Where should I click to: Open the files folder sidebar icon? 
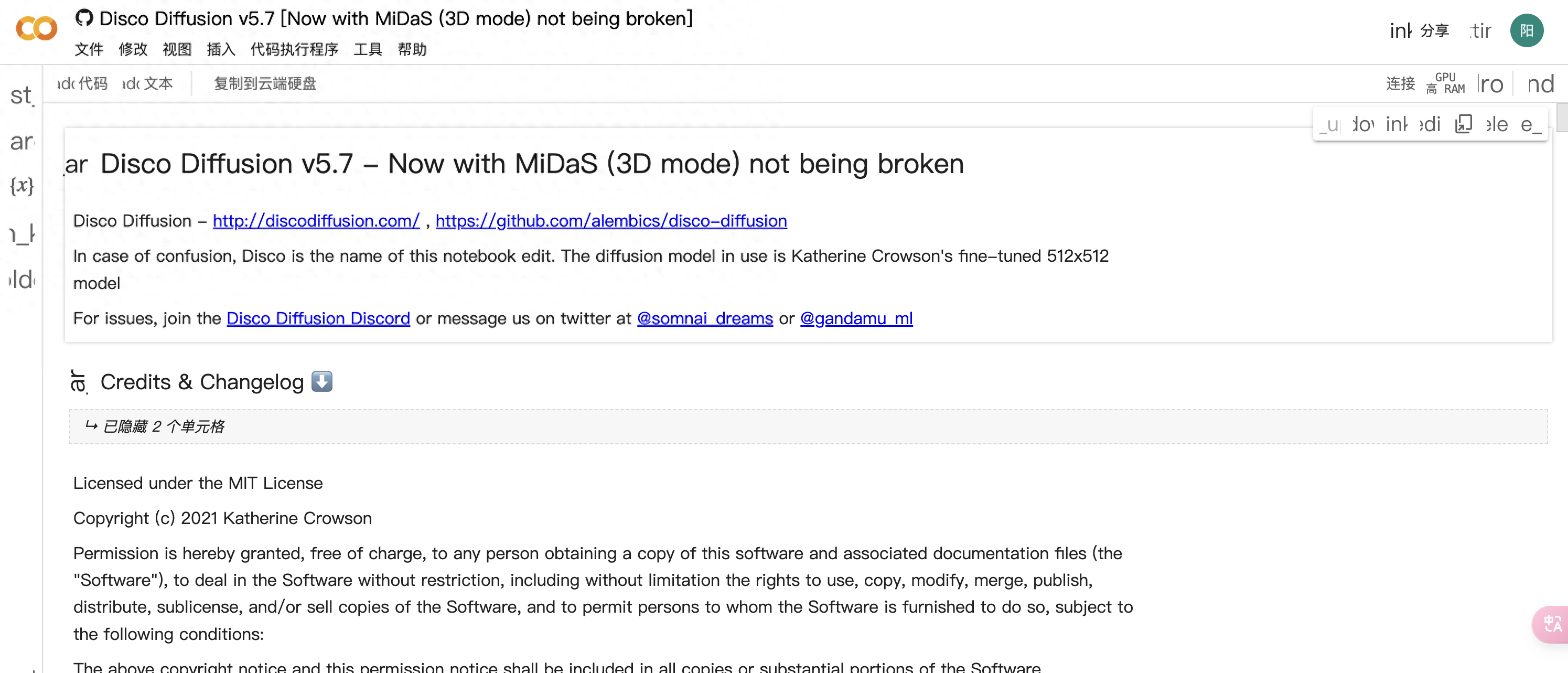pos(22,280)
